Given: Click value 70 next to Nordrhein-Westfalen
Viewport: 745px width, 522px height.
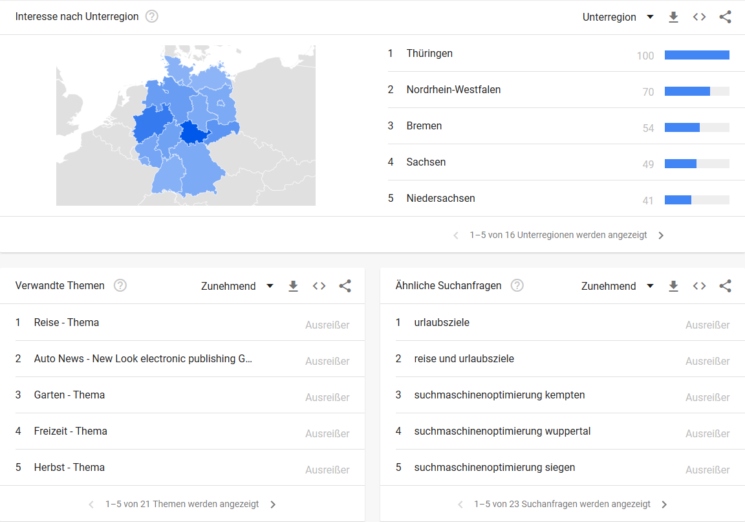Looking at the screenshot, I should tap(648, 92).
